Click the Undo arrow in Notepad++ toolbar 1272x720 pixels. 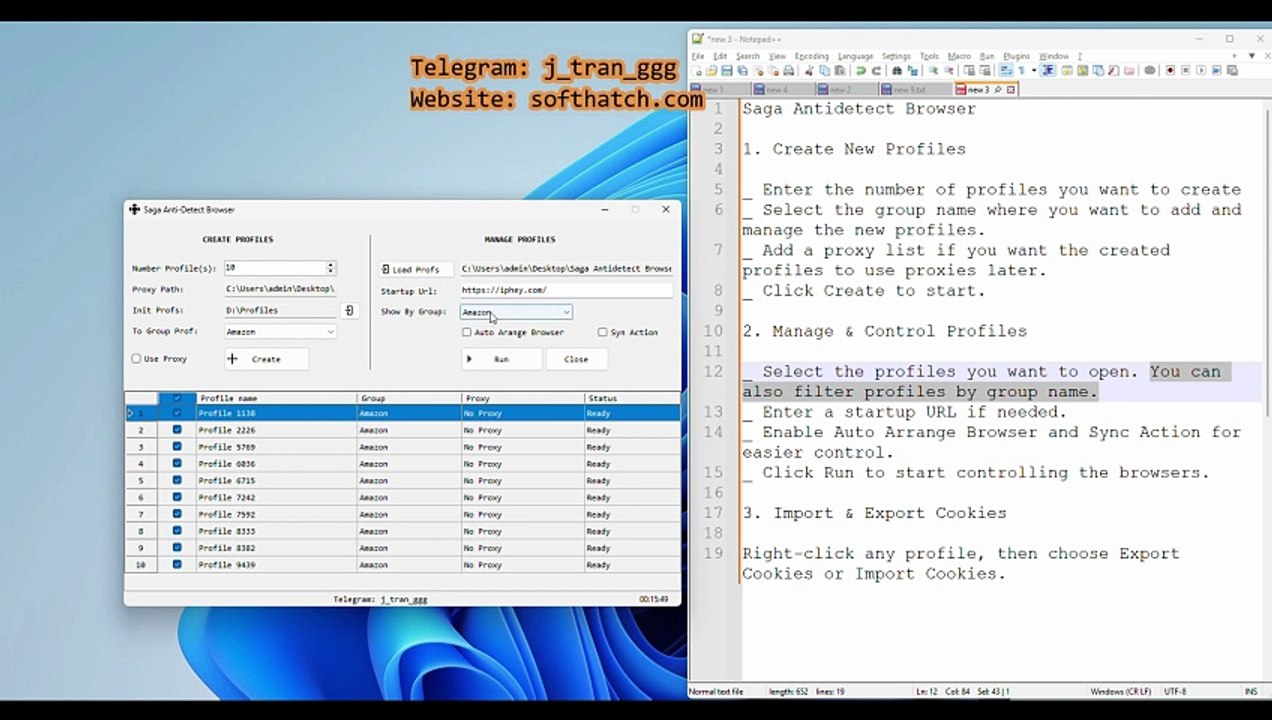(861, 71)
